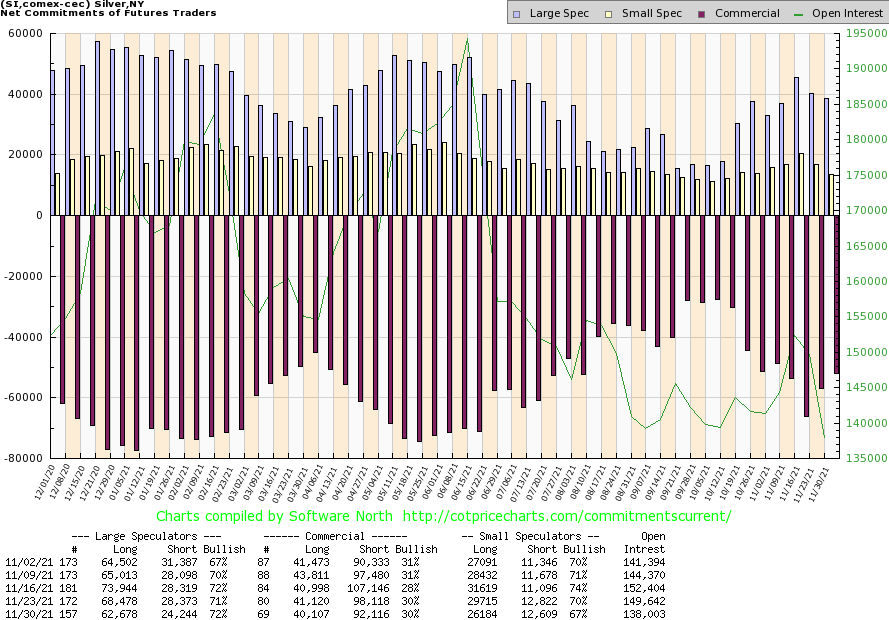
Task: Click the 12/01/20 date on the x-axis
Action: (x=46, y=482)
